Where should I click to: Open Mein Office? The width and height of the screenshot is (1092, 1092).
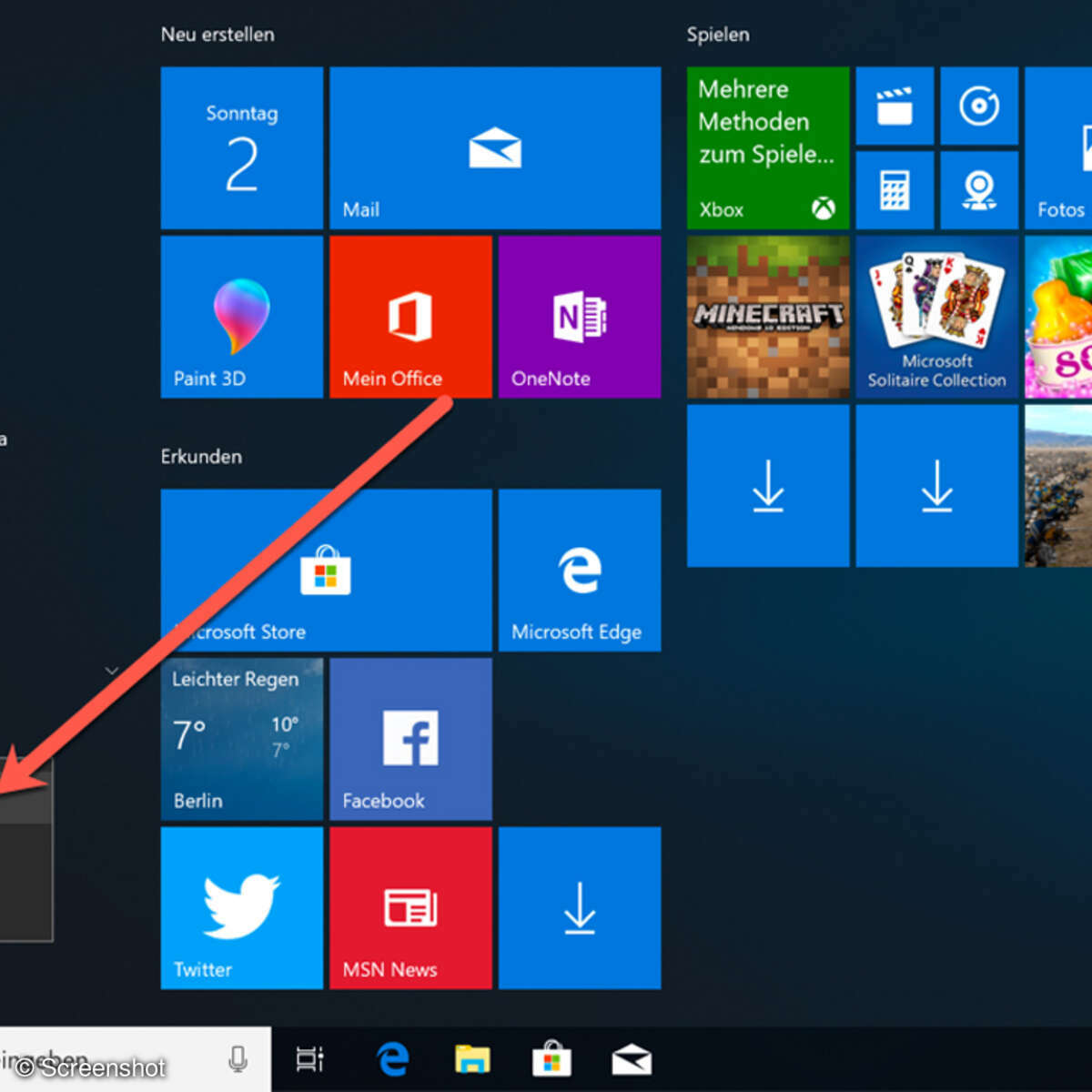coord(409,317)
